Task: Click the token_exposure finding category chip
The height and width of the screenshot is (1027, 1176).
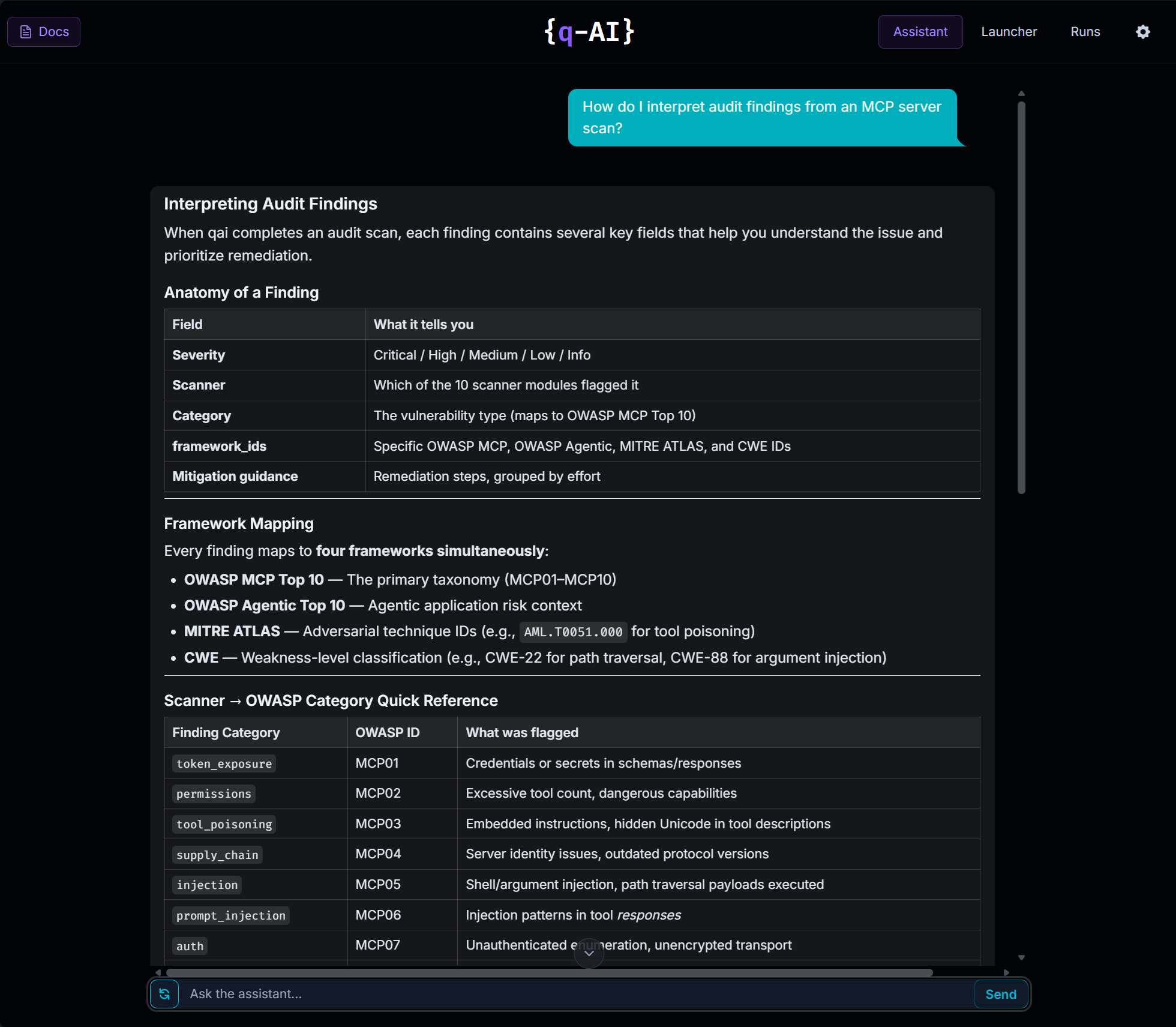Action: [x=223, y=763]
